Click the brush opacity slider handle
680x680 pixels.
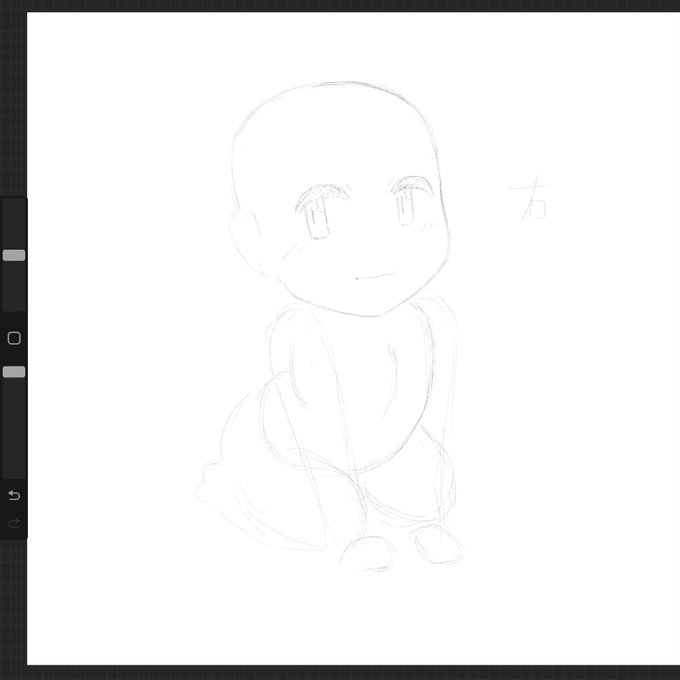pos(14,372)
